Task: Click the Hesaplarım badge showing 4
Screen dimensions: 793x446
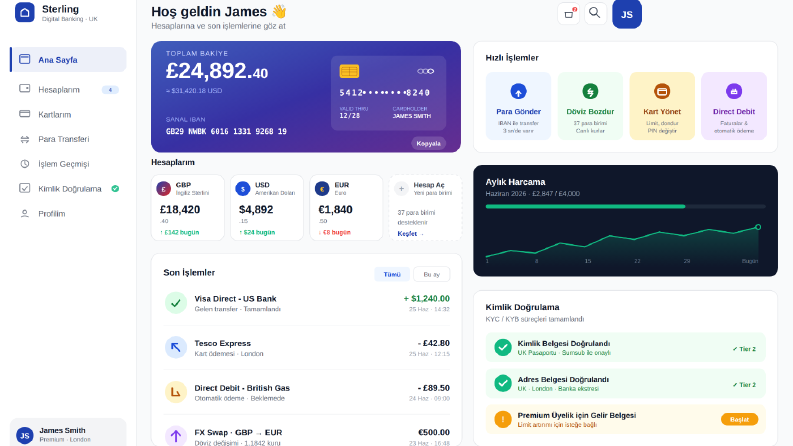Action: [110, 90]
